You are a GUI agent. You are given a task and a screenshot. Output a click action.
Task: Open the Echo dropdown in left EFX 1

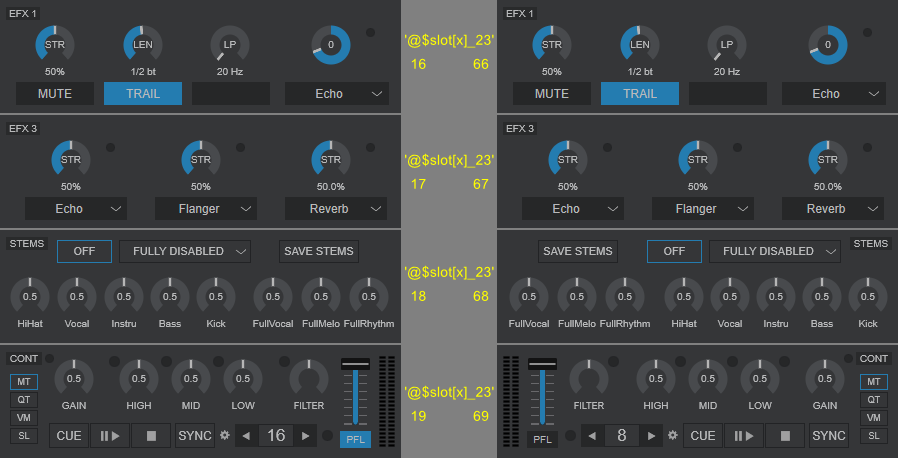pos(336,93)
